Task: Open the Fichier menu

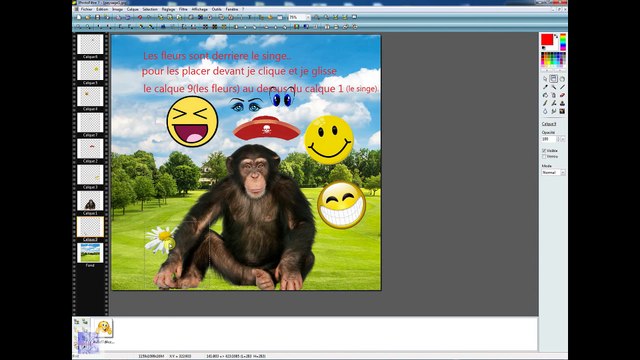Action: pos(87,9)
